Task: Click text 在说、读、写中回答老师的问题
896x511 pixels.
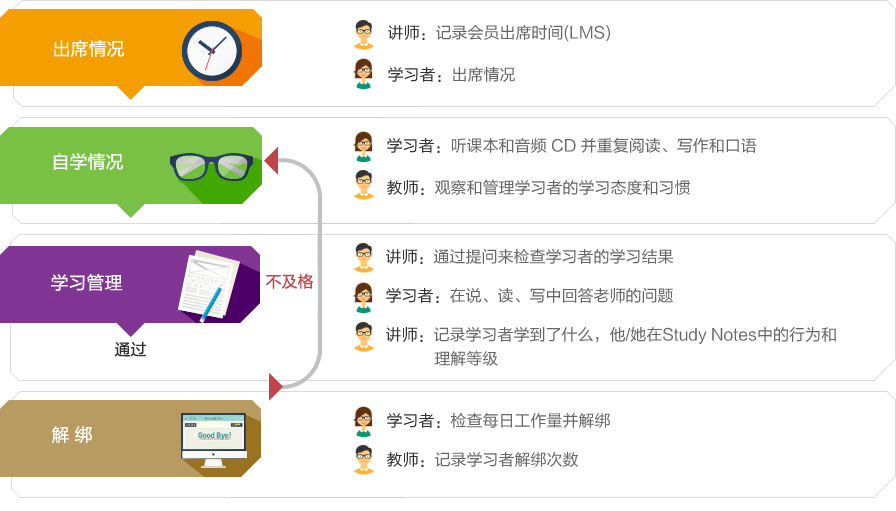Action: [x=561, y=296]
